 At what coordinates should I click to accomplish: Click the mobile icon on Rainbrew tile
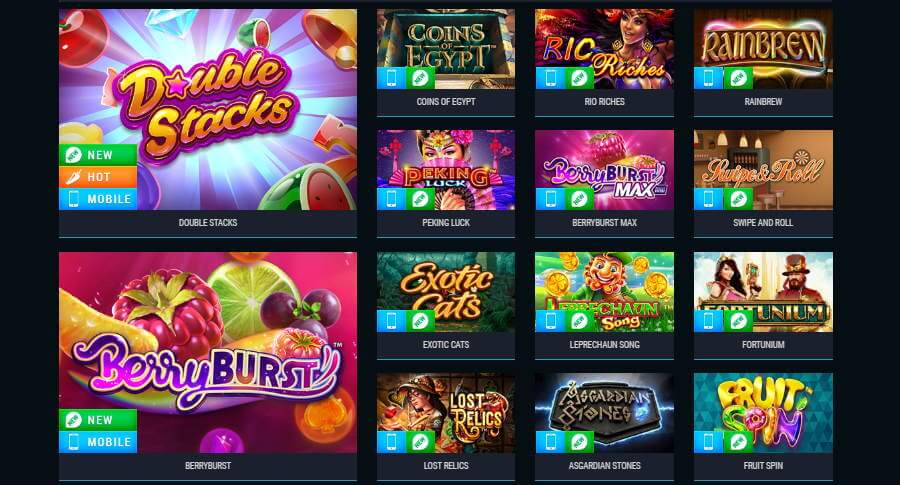click(x=708, y=78)
